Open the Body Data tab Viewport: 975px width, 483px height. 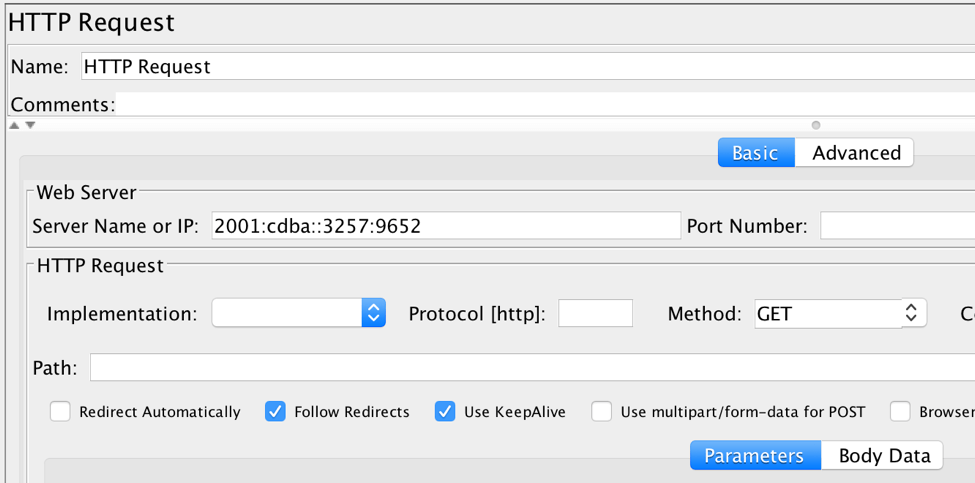click(882, 456)
